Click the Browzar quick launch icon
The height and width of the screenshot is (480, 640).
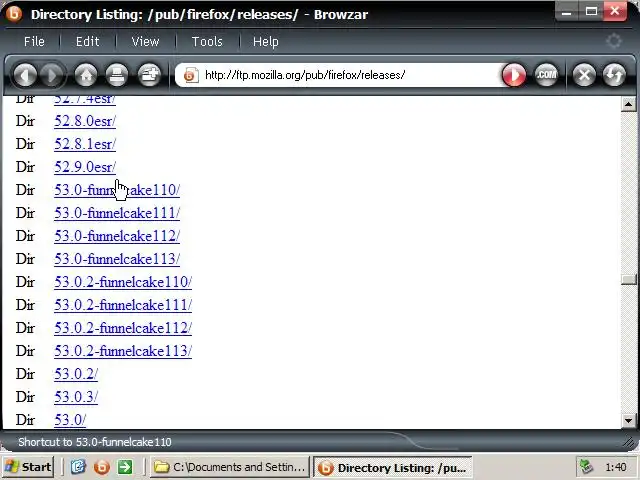(102, 467)
